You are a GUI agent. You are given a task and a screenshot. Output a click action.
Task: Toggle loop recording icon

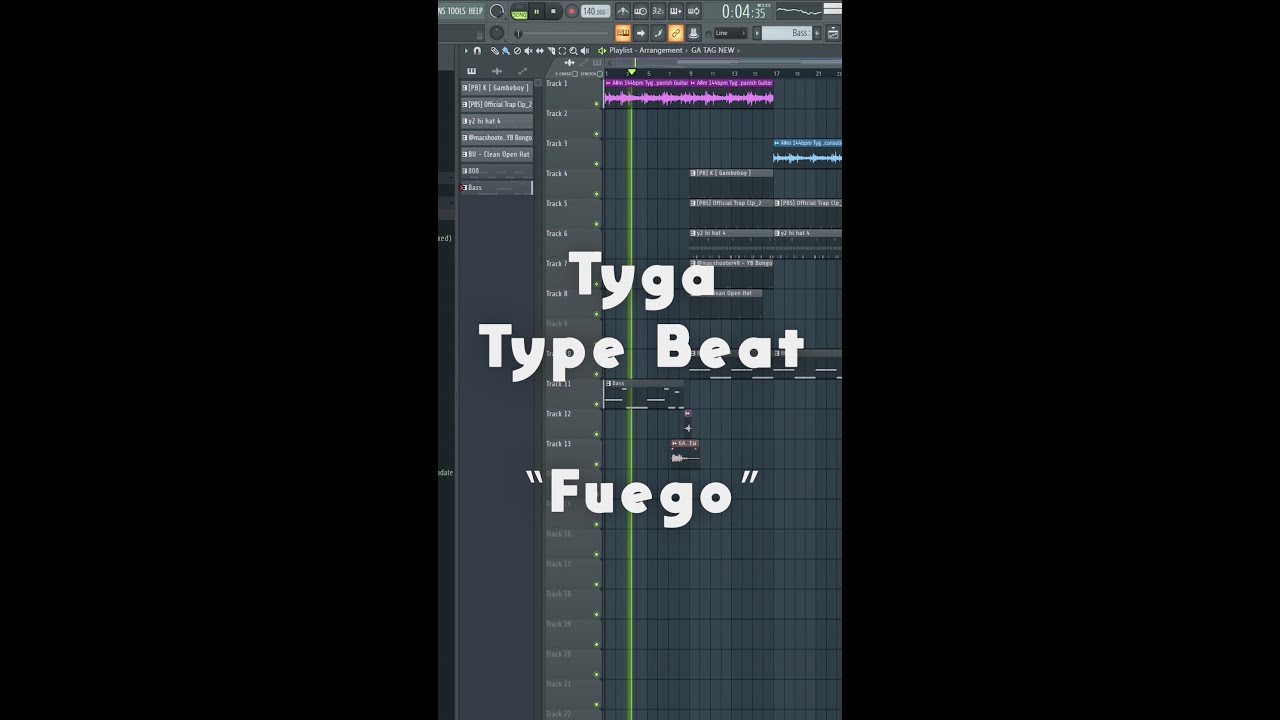(x=694, y=11)
